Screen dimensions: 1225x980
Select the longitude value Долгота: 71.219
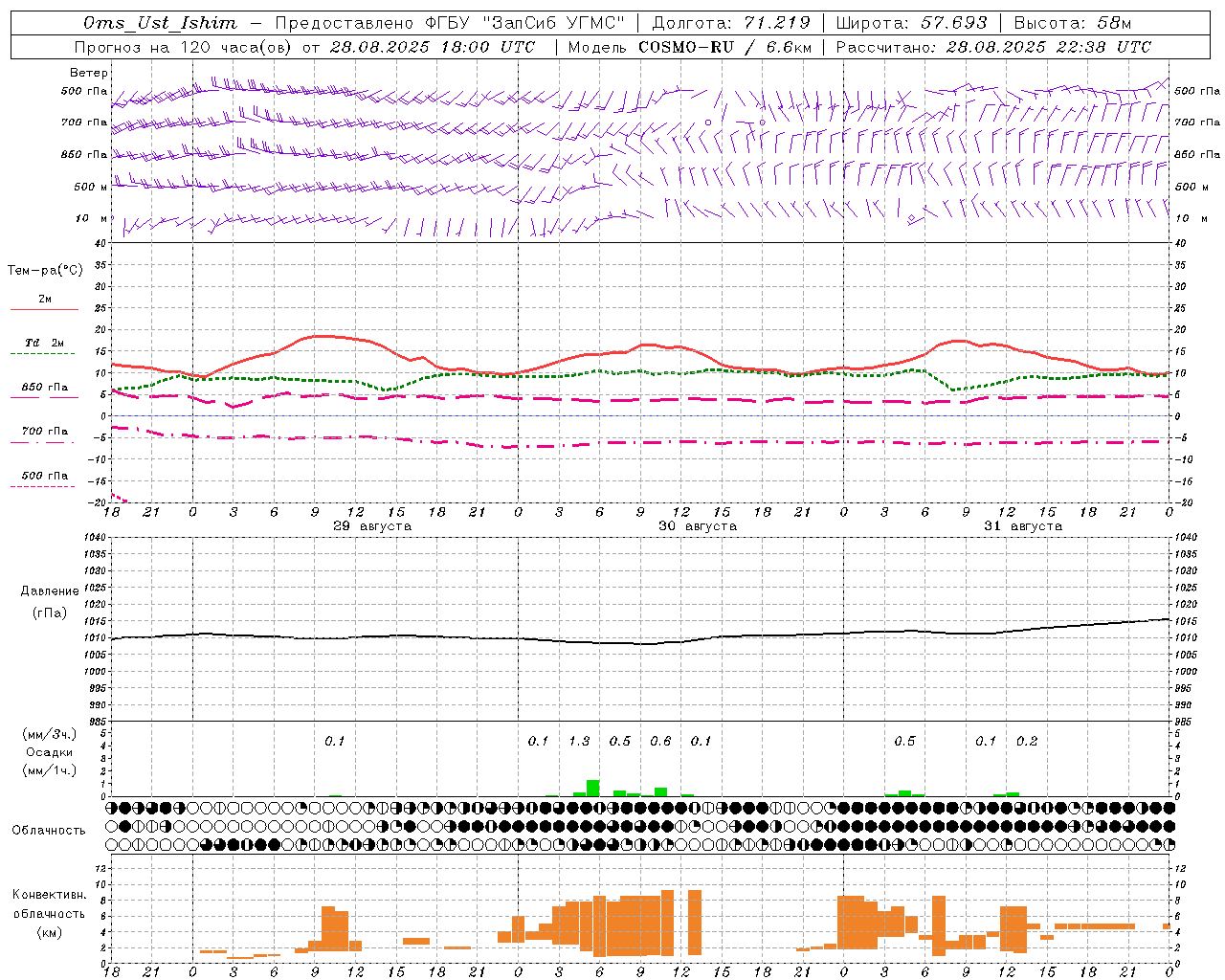coord(731,23)
